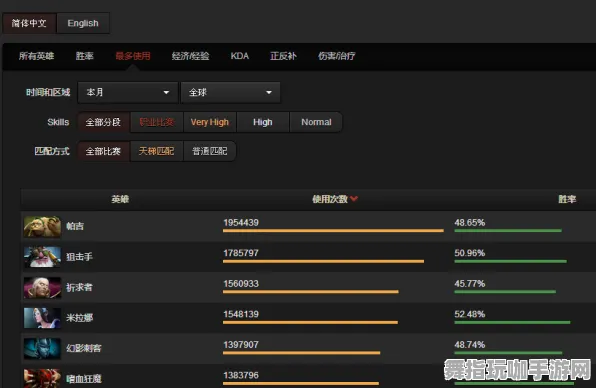The width and height of the screenshot is (596, 388).
Task: Click the 幻影刺客 hero portrait
Action: pos(42,348)
